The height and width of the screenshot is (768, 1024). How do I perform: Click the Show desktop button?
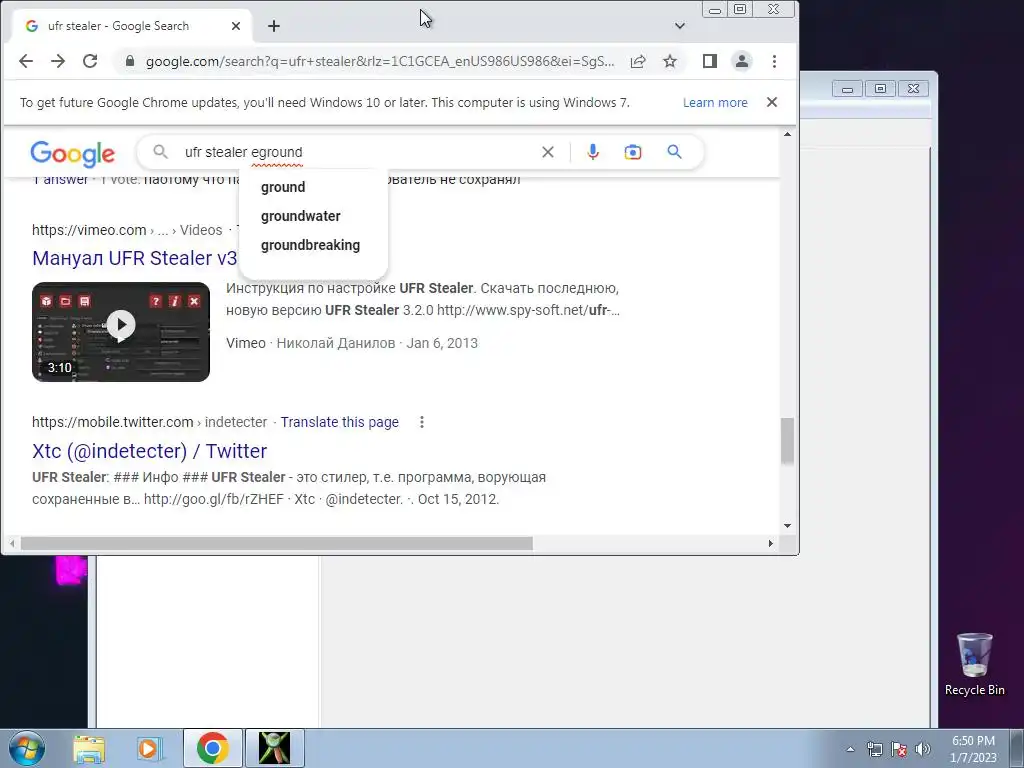tap(1017, 748)
